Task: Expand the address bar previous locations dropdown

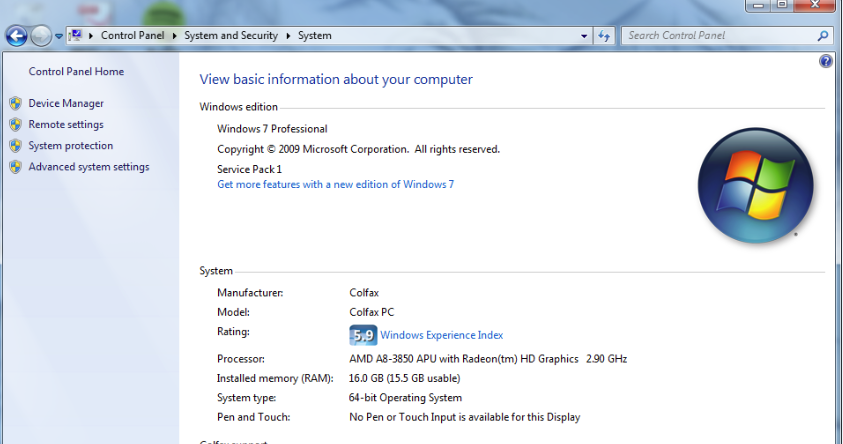Action: click(585, 36)
